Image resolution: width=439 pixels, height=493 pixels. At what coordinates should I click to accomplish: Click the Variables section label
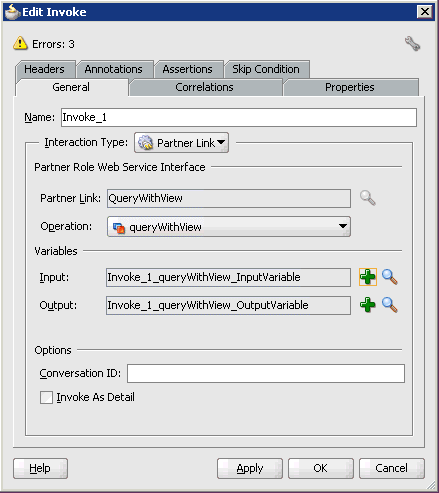click(x=56, y=251)
